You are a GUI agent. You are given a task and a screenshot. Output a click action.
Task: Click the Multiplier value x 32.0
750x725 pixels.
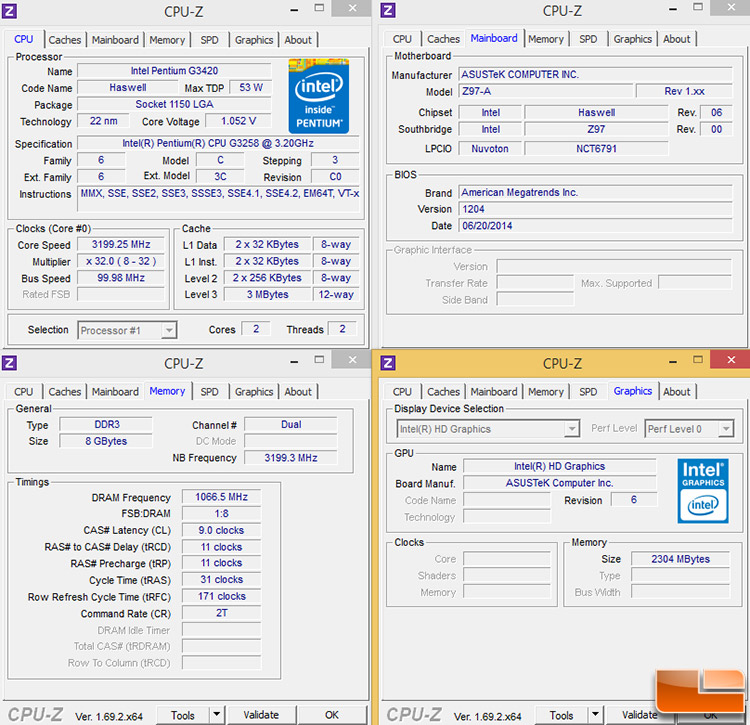click(121, 261)
